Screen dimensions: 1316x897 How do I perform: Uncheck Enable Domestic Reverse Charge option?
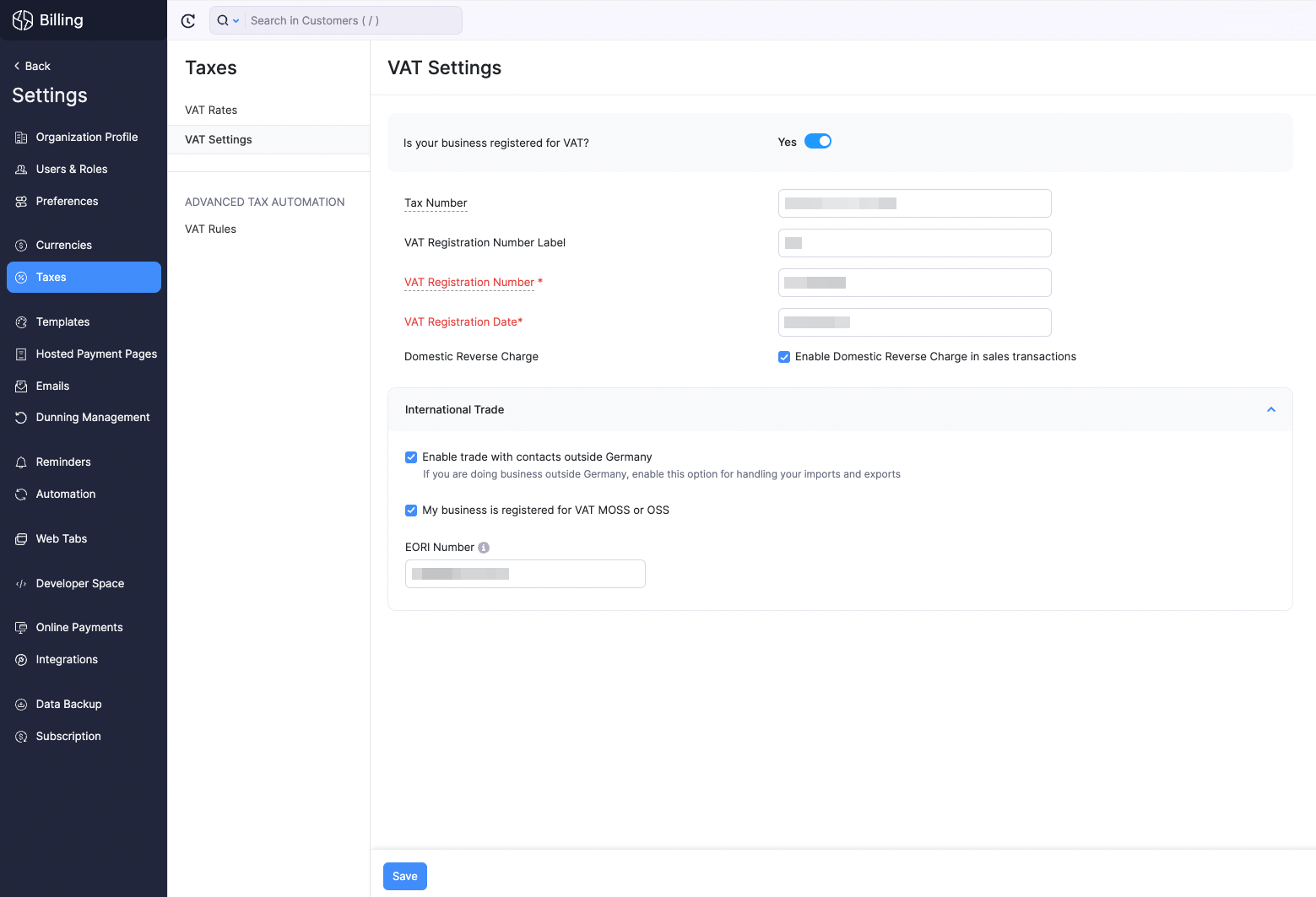(x=784, y=357)
